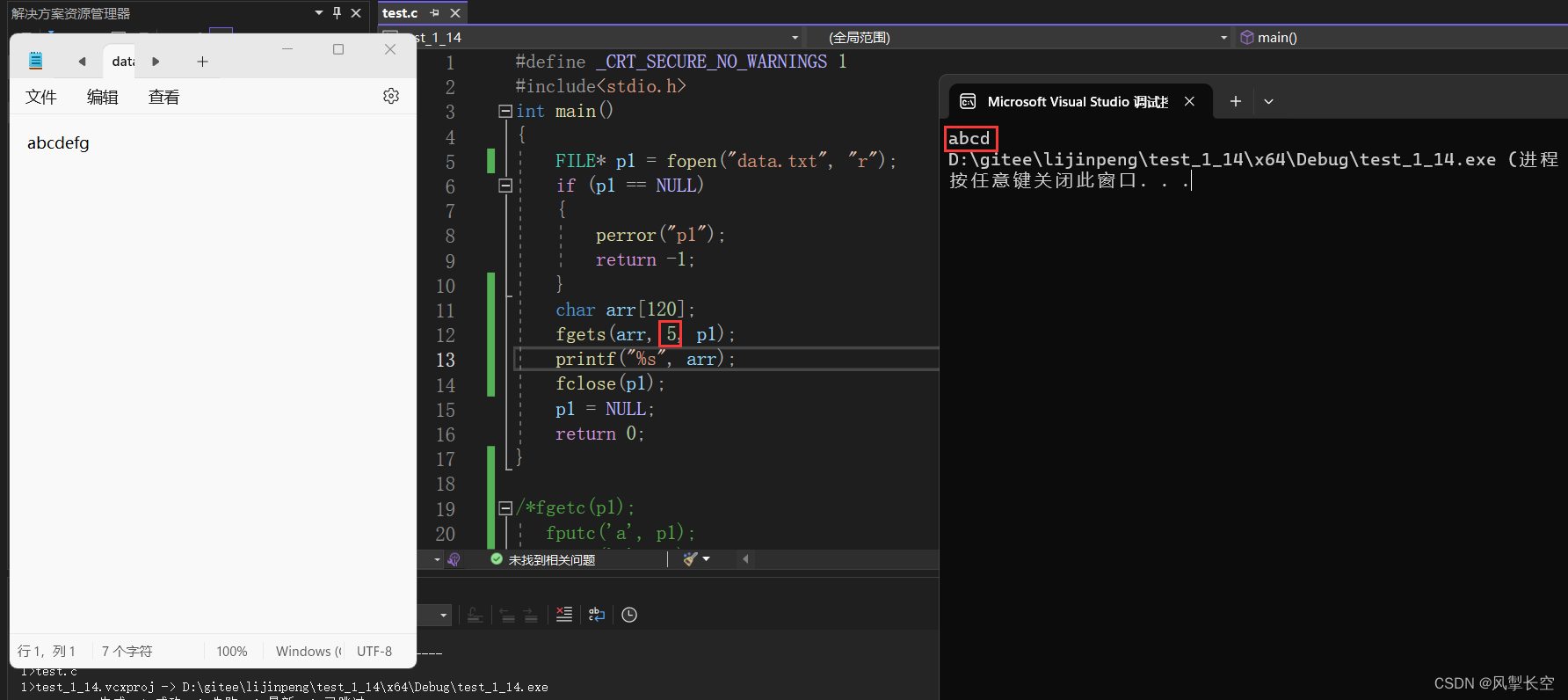This screenshot has width=1568, height=700.
Task: Click the abcd output in console
Action: pyautogui.click(x=969, y=138)
